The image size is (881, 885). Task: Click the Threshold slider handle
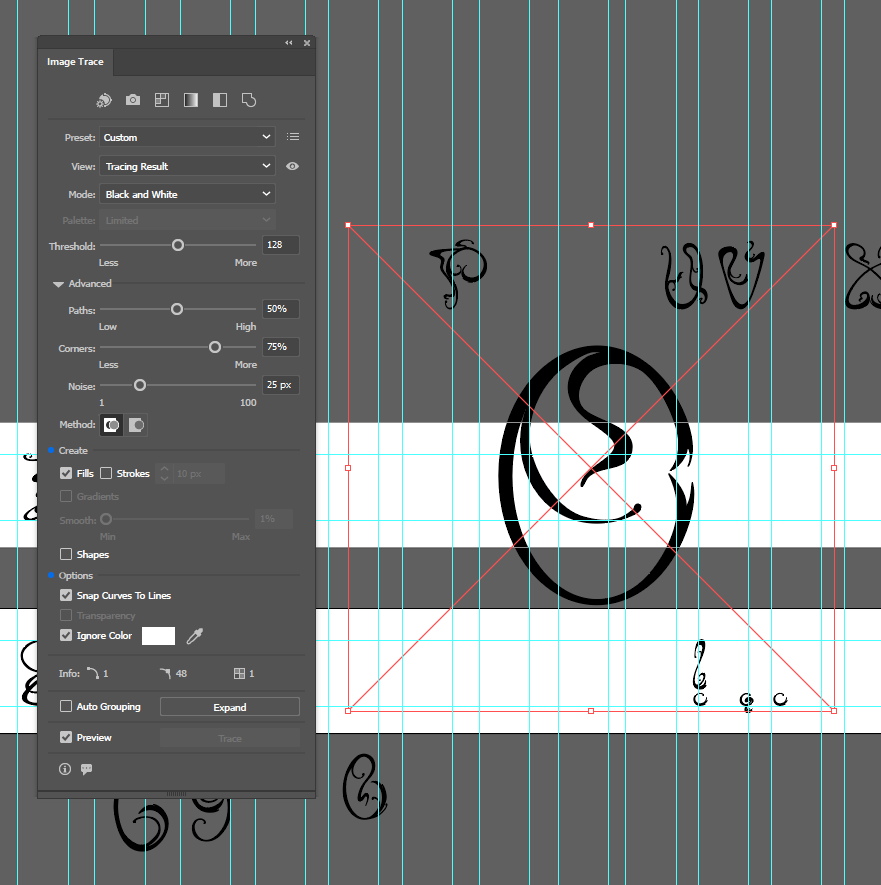[x=178, y=245]
